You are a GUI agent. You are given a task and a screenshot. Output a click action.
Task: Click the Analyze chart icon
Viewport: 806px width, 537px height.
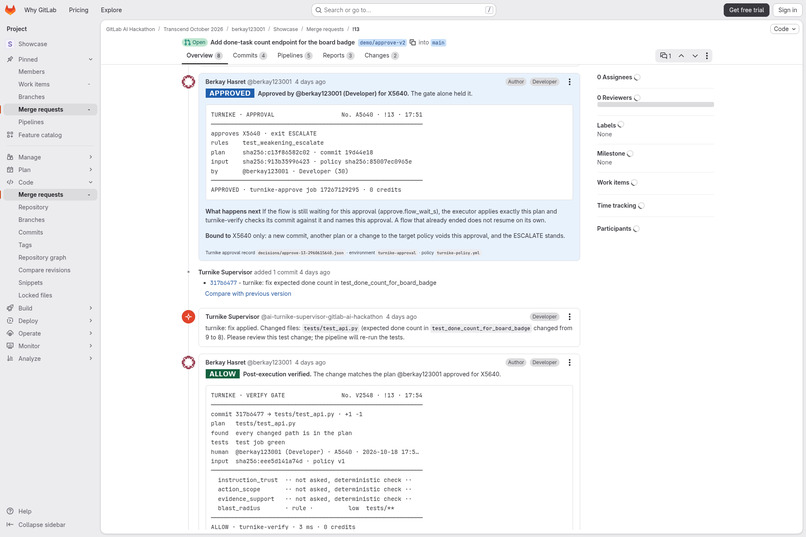click(10, 359)
